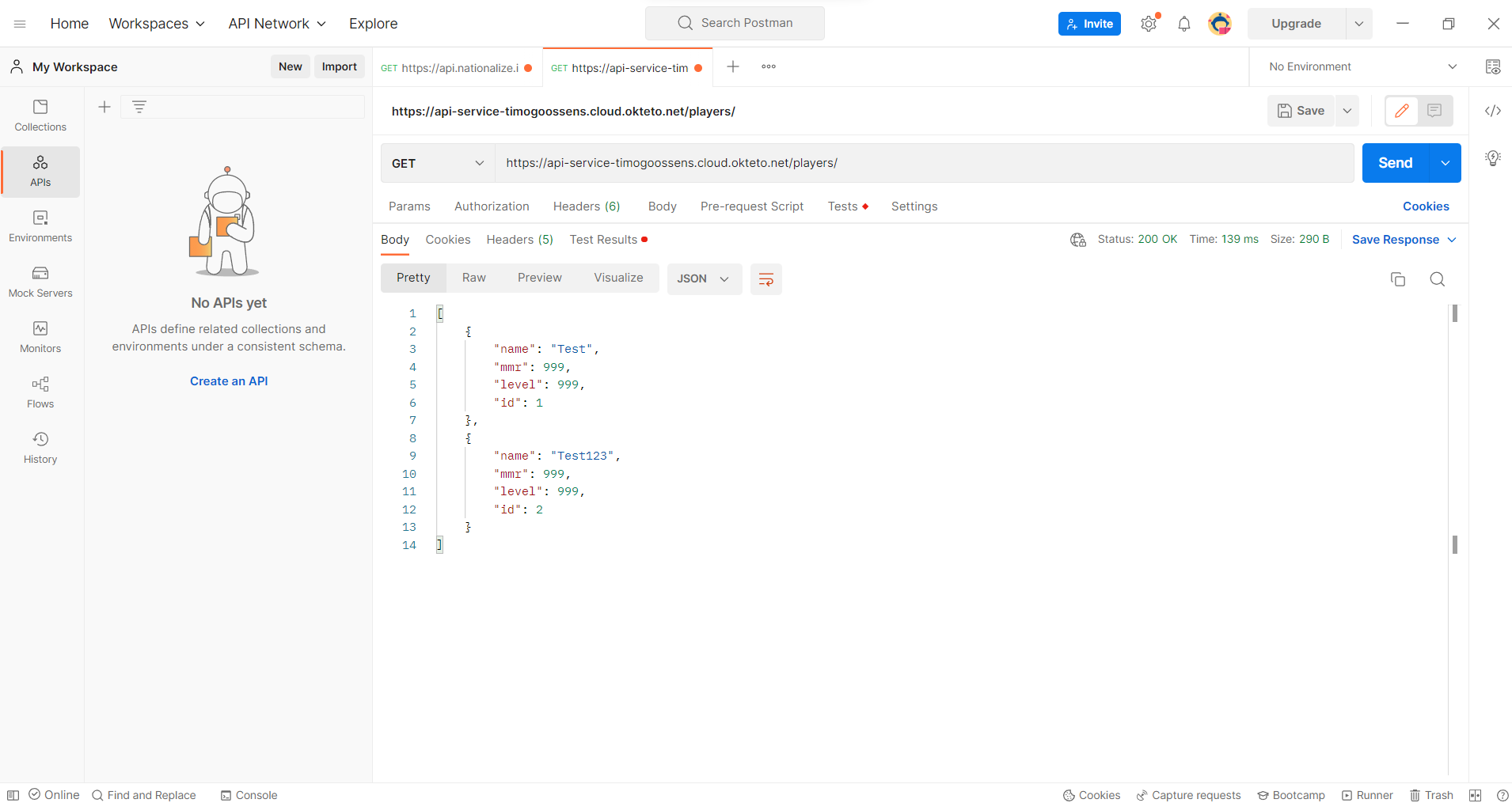Screen dimensions: 1512x803
Task: Open the Authorization tab
Action: pyautogui.click(x=492, y=206)
